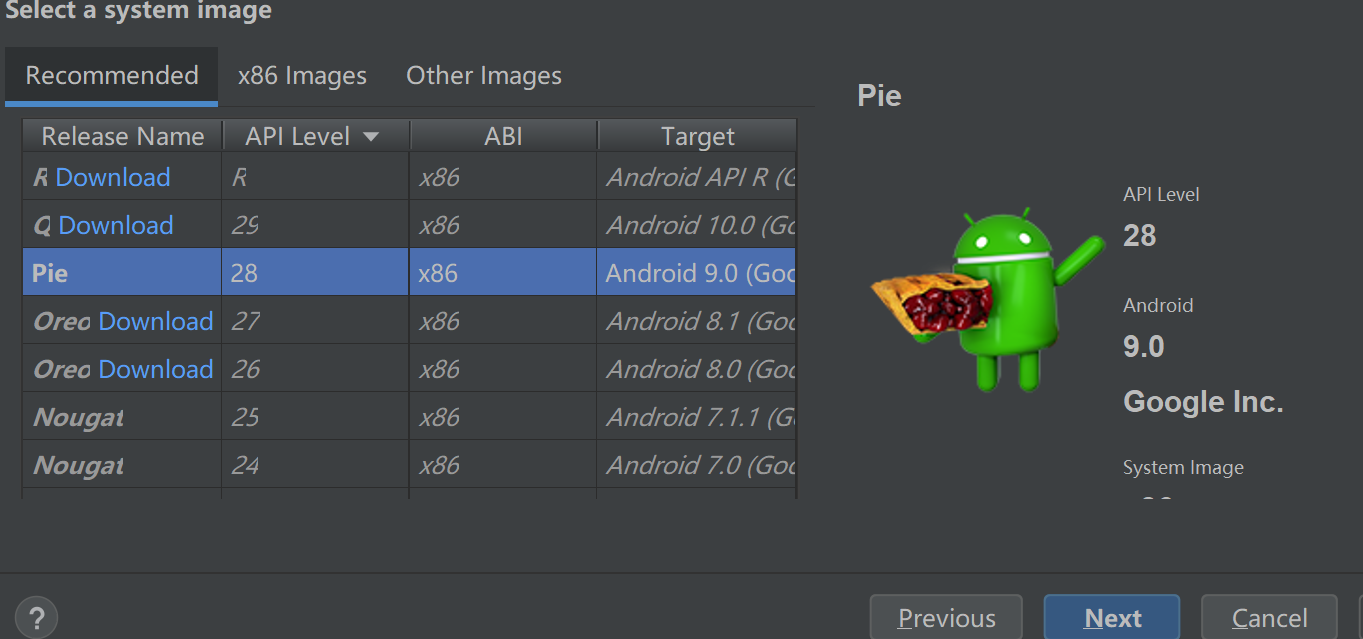Click the Android 8.0 target cell

[697, 368]
